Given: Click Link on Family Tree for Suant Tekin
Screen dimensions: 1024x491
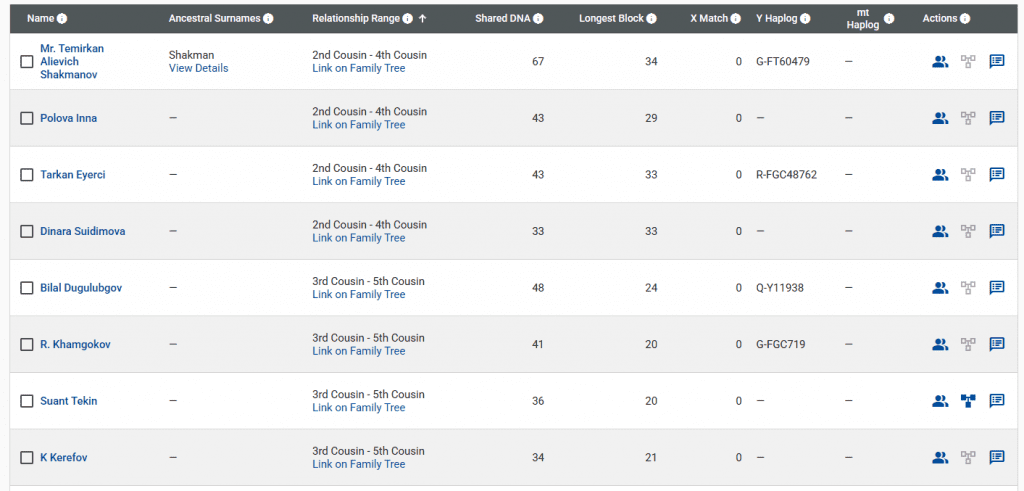Looking at the screenshot, I should pos(358,408).
